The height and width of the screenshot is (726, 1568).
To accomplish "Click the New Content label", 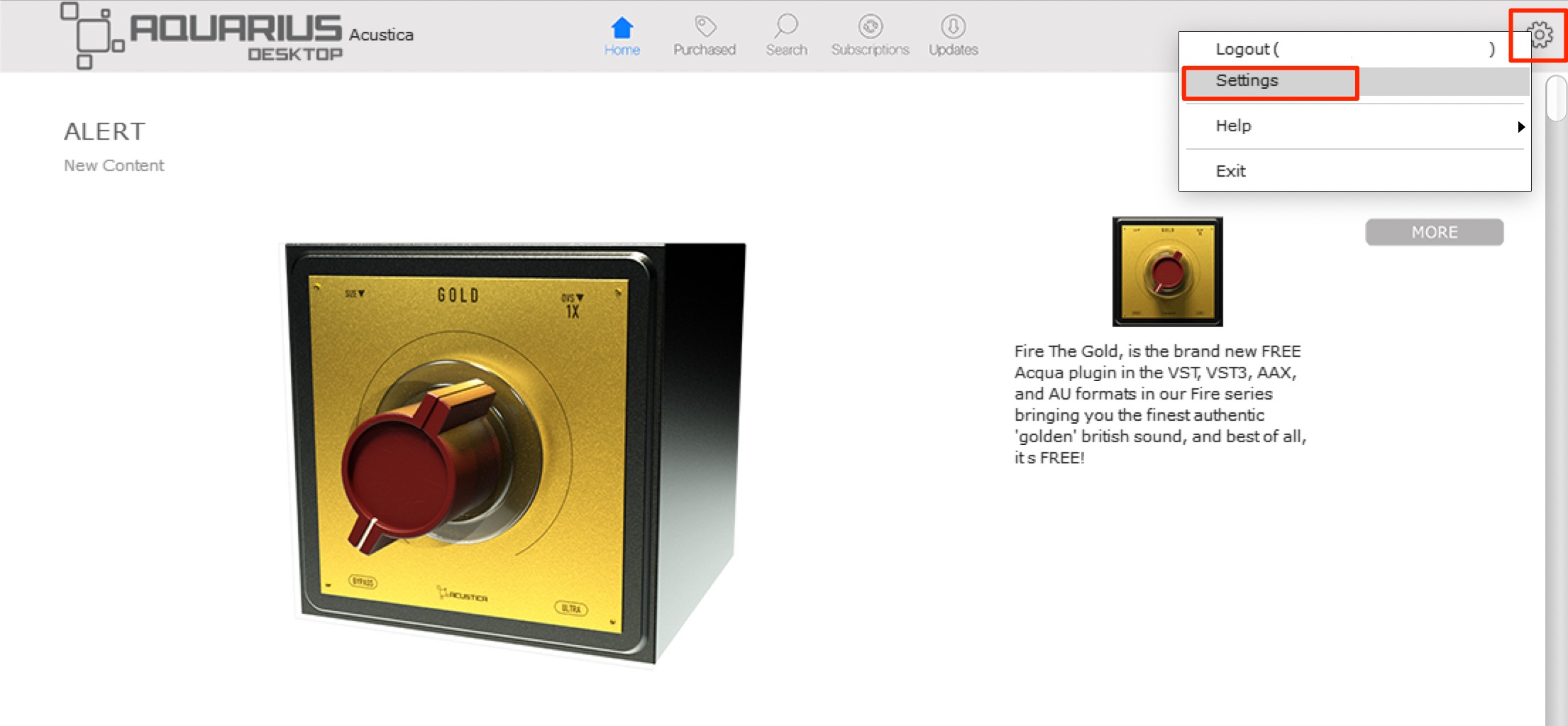I will (x=114, y=165).
